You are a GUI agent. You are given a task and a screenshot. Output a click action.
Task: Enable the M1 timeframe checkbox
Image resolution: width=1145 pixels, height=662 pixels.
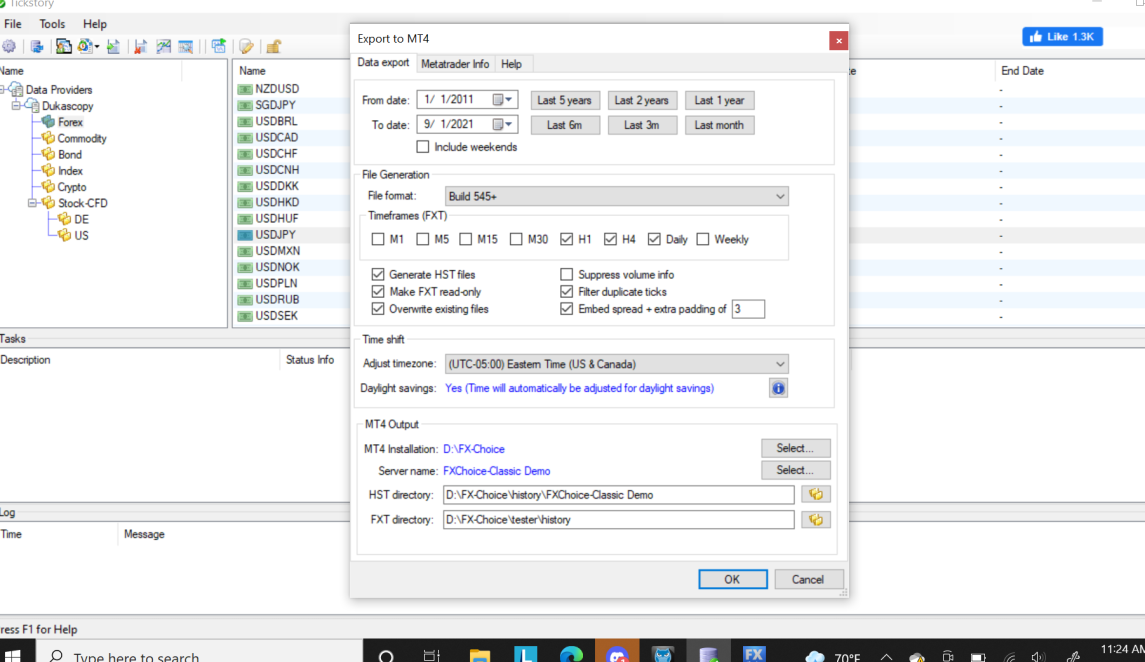378,239
